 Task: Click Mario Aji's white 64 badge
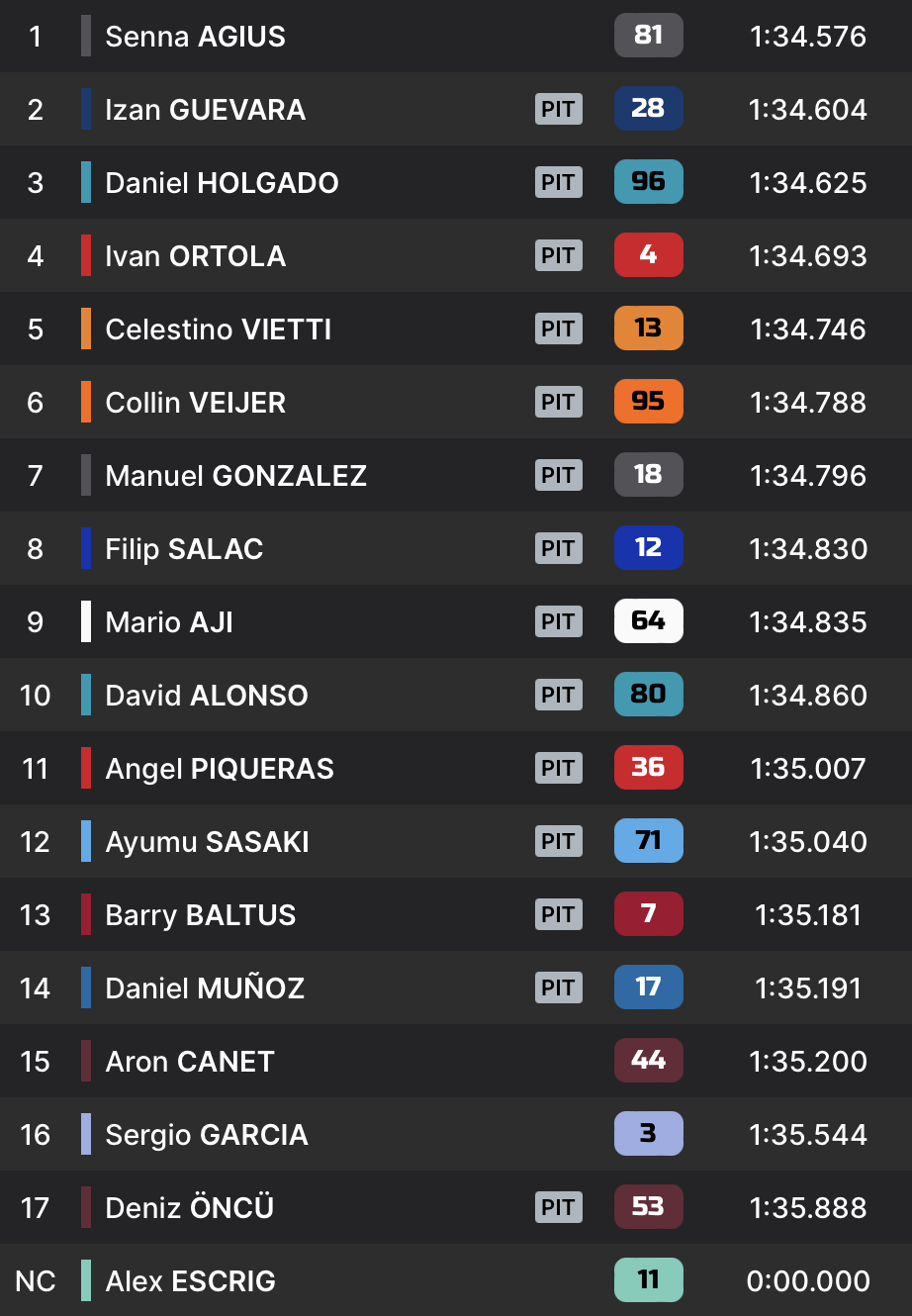(648, 621)
